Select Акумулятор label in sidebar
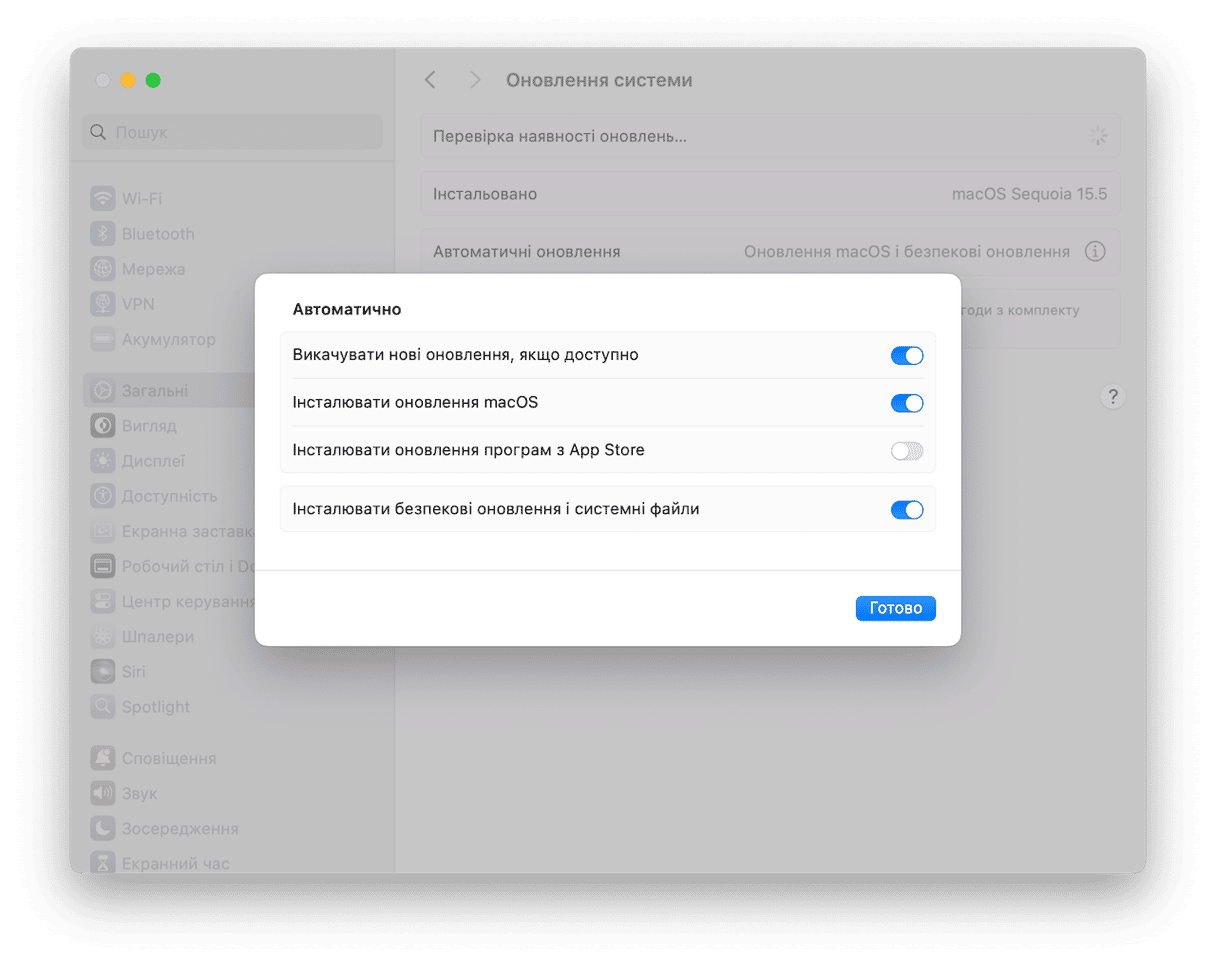This screenshot has width=1216, height=966. click(169, 340)
